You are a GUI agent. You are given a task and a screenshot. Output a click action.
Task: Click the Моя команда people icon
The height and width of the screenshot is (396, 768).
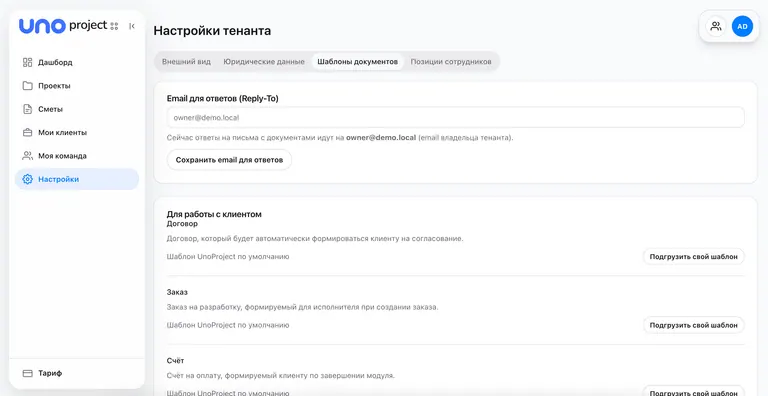pos(27,156)
